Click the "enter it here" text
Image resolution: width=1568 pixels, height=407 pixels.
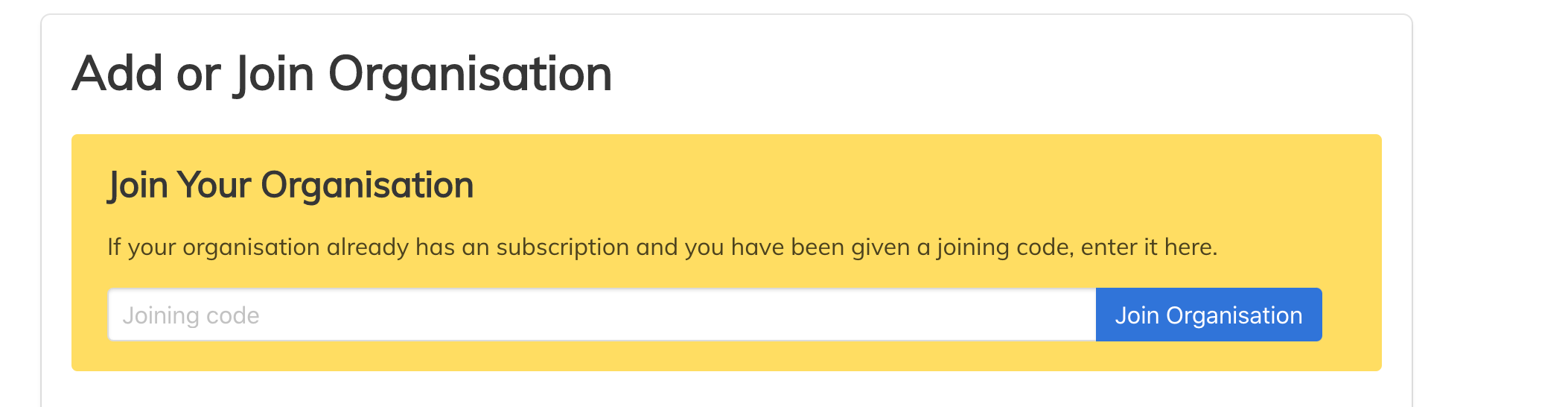pyautogui.click(x=1149, y=247)
